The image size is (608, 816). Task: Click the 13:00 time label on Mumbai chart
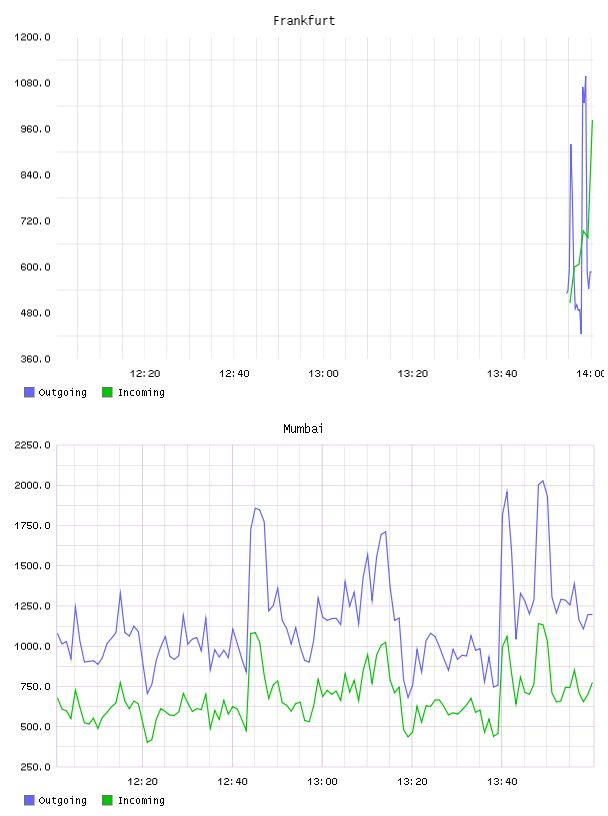click(322, 782)
